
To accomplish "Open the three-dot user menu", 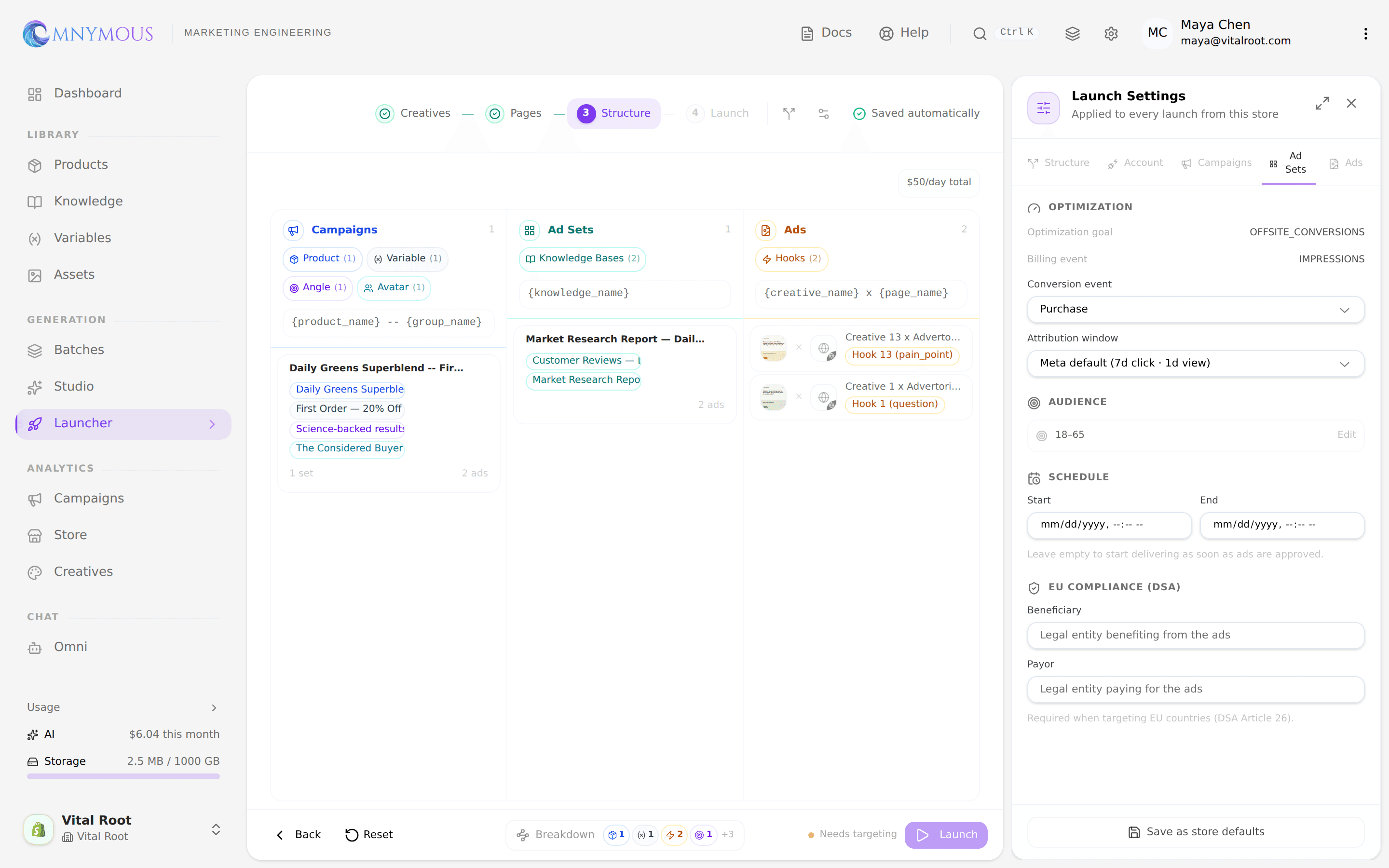I will click(x=1365, y=33).
